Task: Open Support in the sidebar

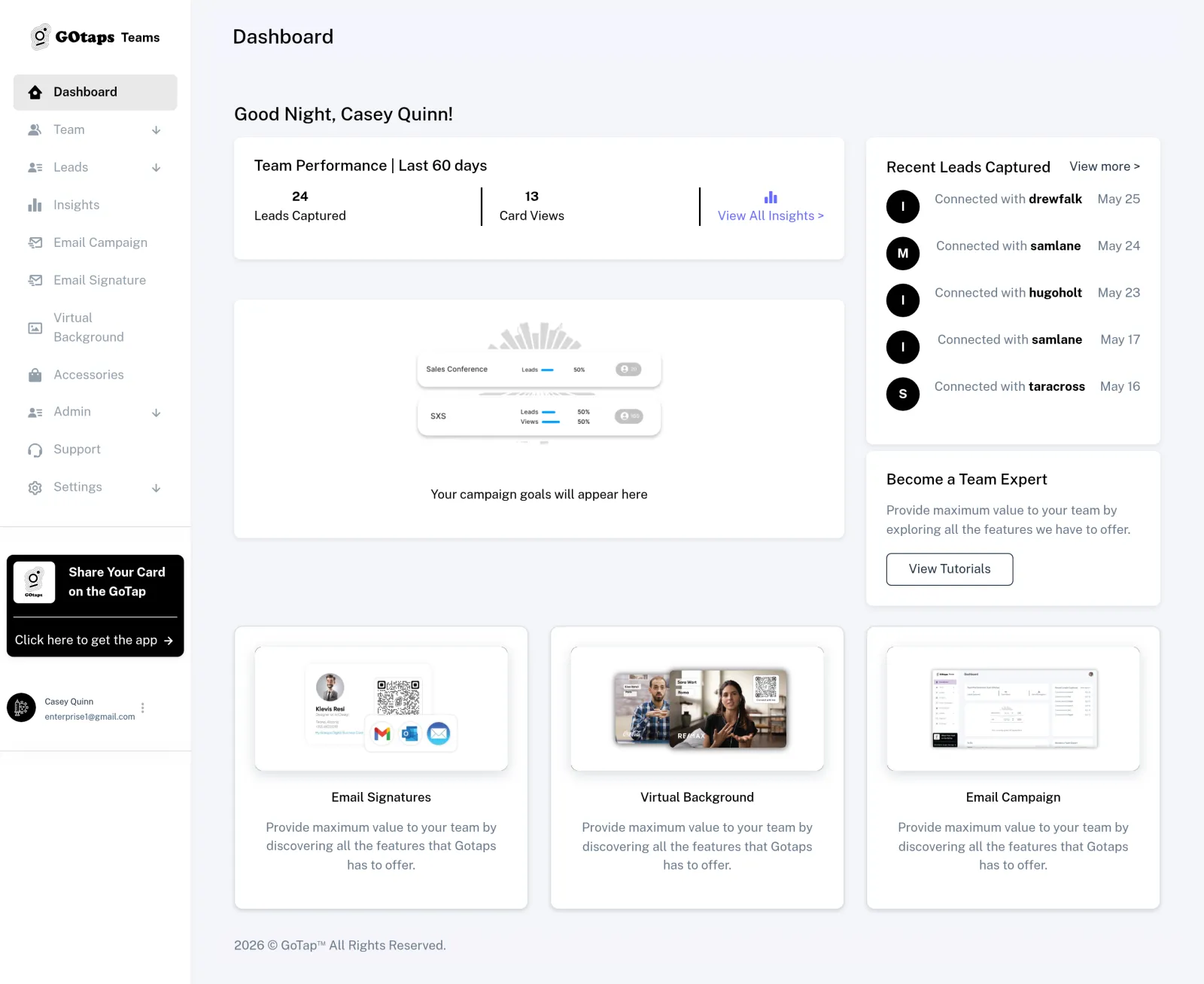Action: (96, 449)
